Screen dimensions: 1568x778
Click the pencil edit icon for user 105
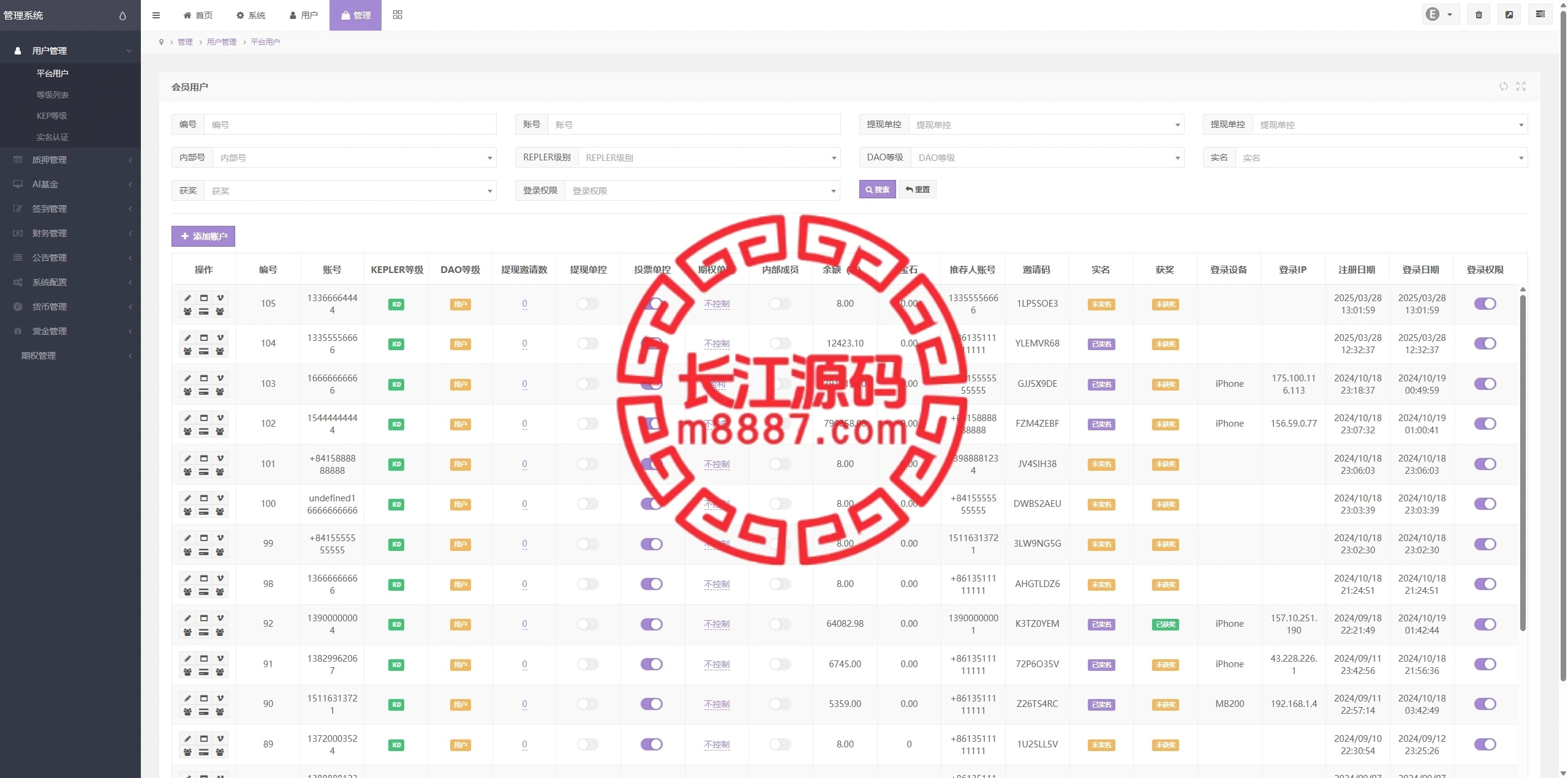click(188, 298)
